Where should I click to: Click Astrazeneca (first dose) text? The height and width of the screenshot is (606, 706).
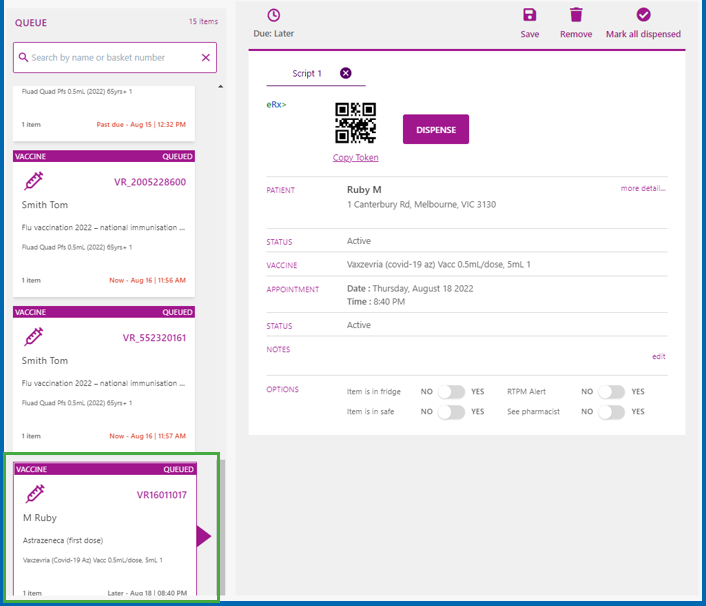pyautogui.click(x=63, y=540)
